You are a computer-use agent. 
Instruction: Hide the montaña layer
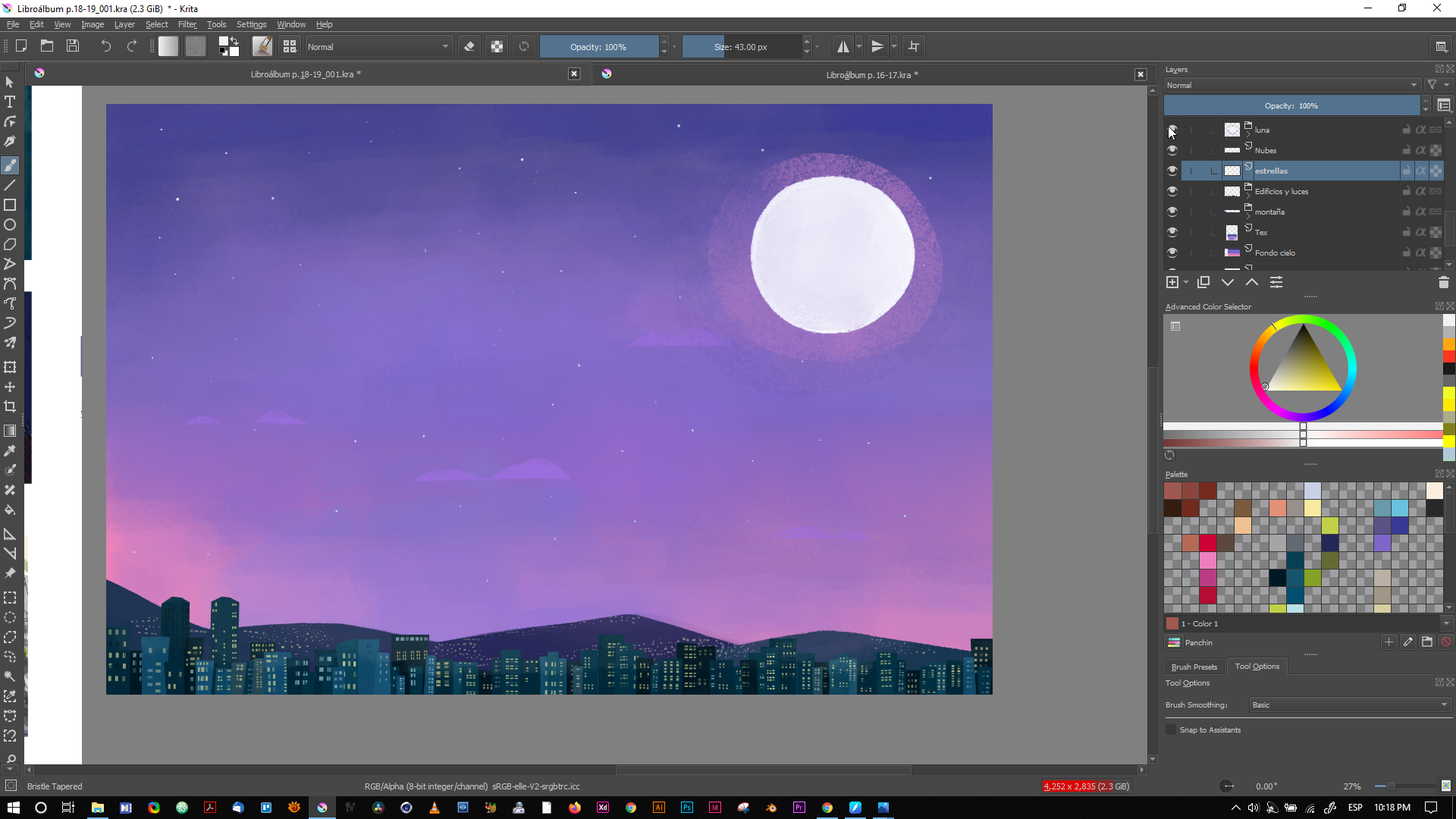coord(1172,212)
